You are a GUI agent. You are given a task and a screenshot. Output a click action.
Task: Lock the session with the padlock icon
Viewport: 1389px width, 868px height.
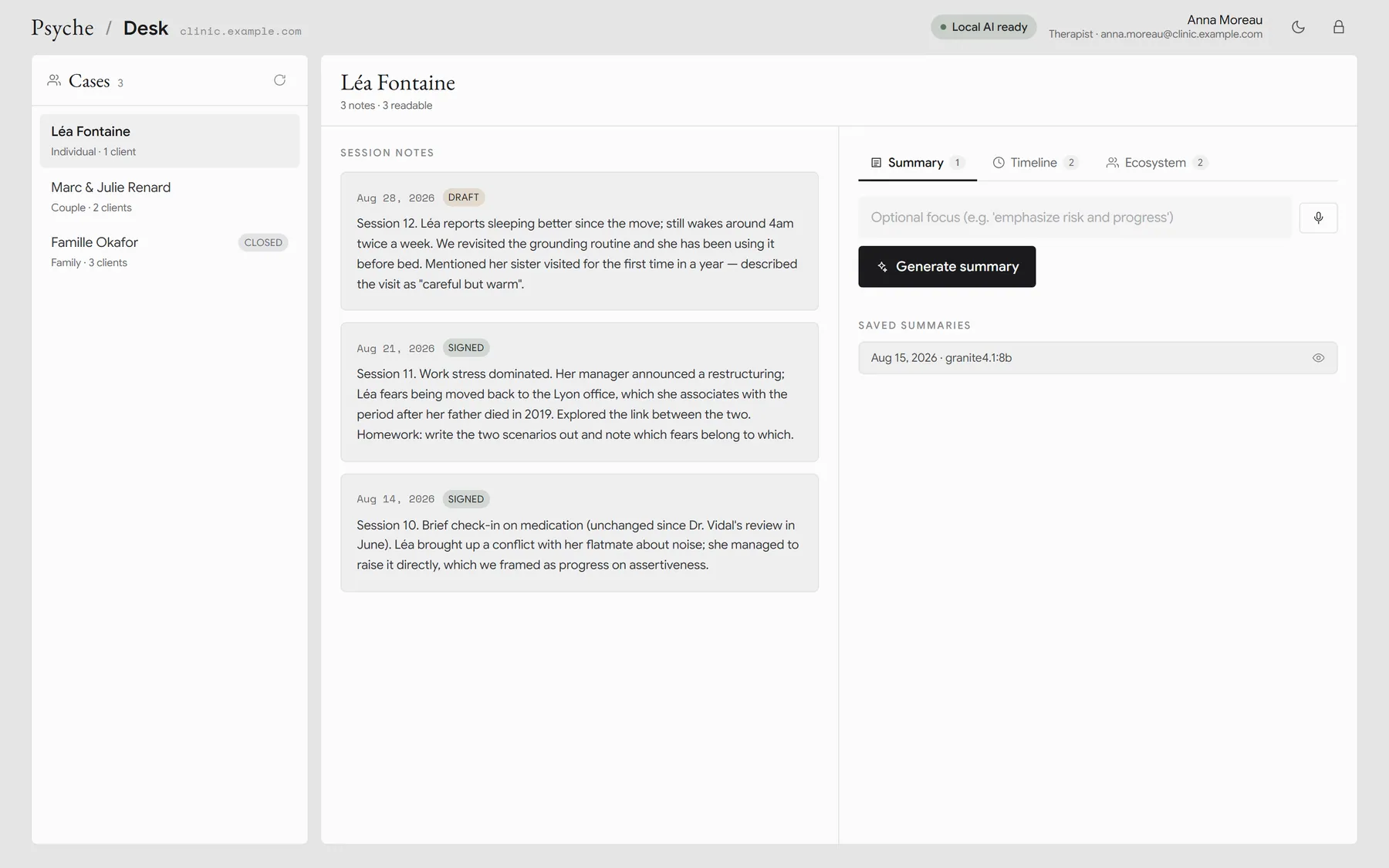click(1339, 27)
